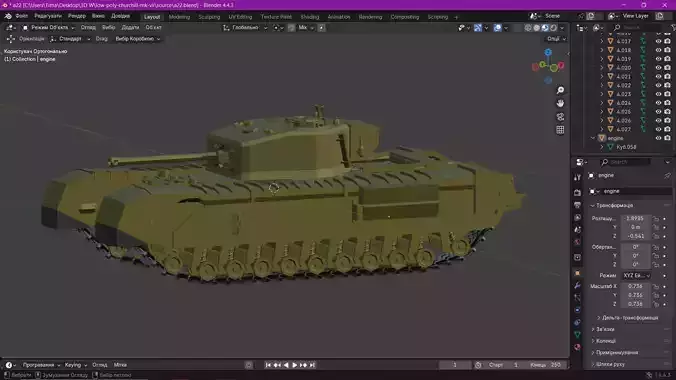The width and height of the screenshot is (676, 380).
Task: Open the XYZ rotation mode dropdown
Action: [x=636, y=275]
